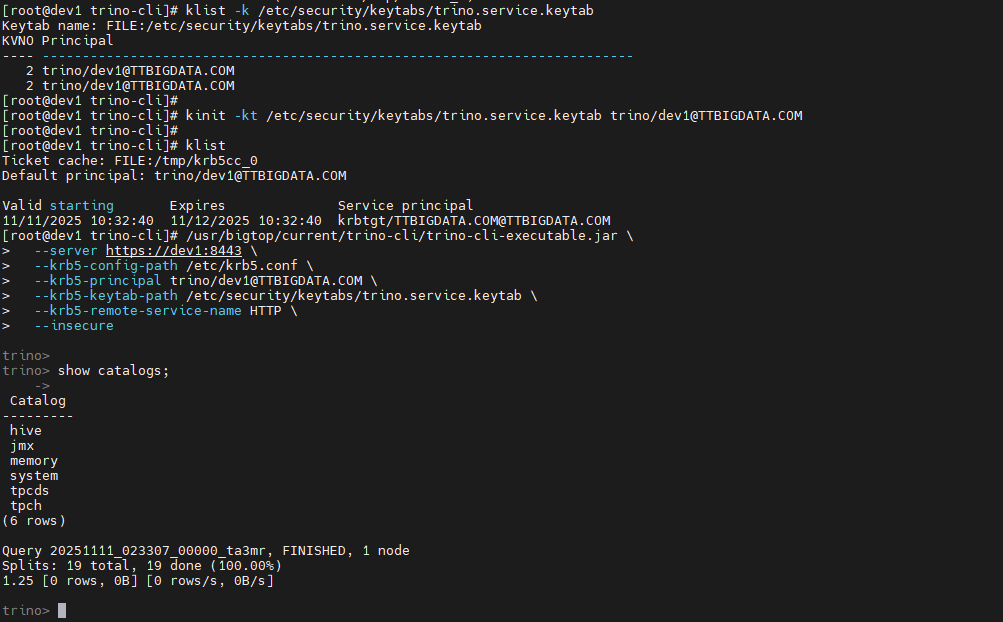Click the "(6 rows)" result count

[x=34, y=521]
